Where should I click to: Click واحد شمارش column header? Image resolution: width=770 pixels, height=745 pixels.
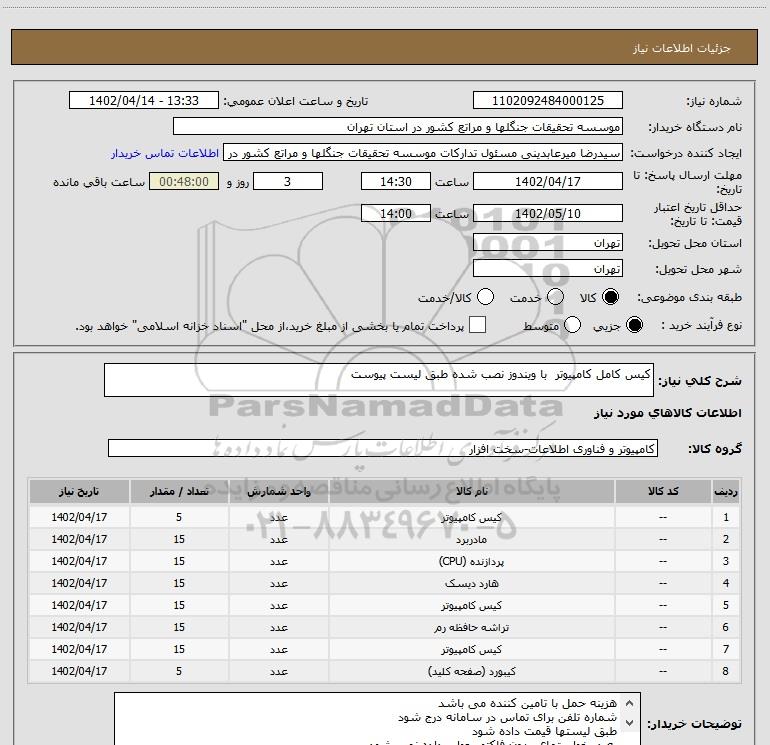tap(278, 492)
